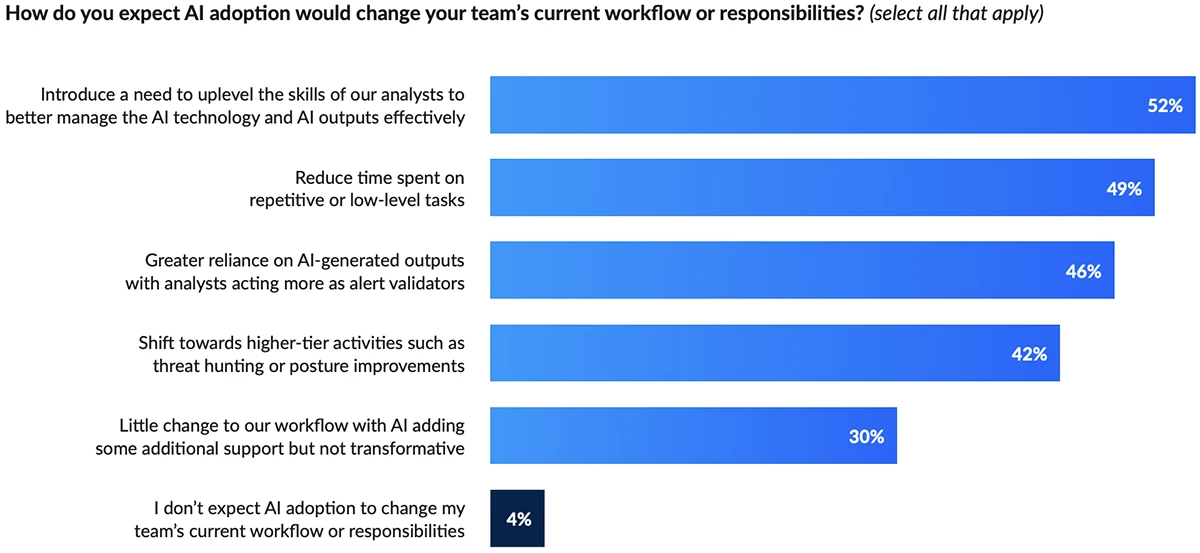Click the 42% bar for higher-tier activities
This screenshot has height=553, width=1200.
pos(740,353)
